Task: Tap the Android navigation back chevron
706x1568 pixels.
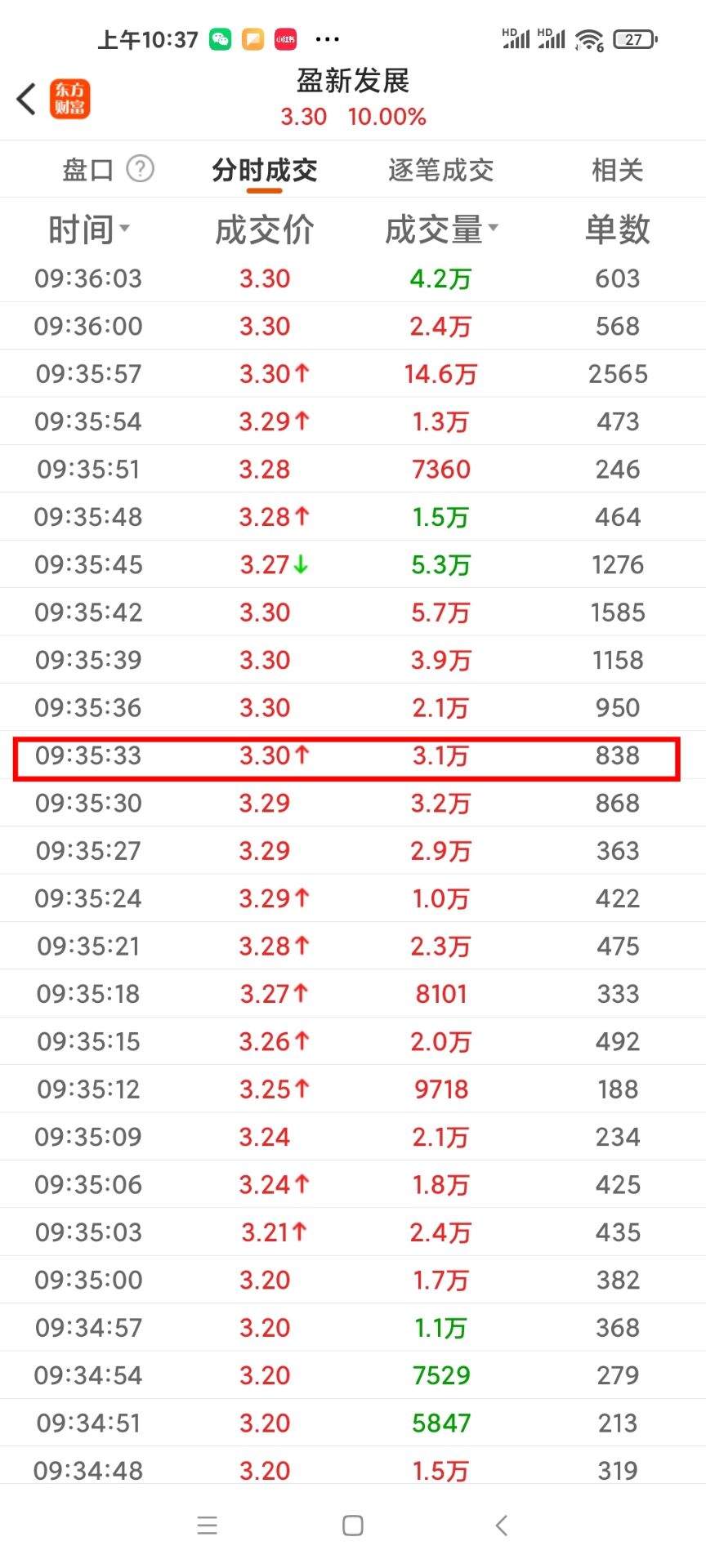Action: tap(502, 1525)
